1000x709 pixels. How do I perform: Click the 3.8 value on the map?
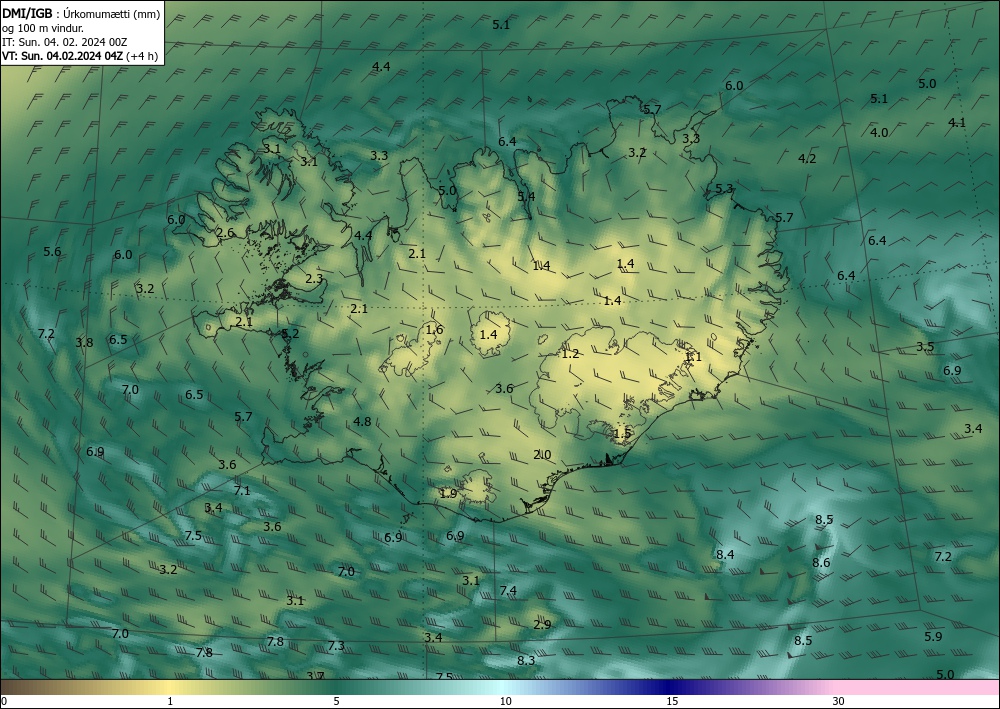coord(84,342)
